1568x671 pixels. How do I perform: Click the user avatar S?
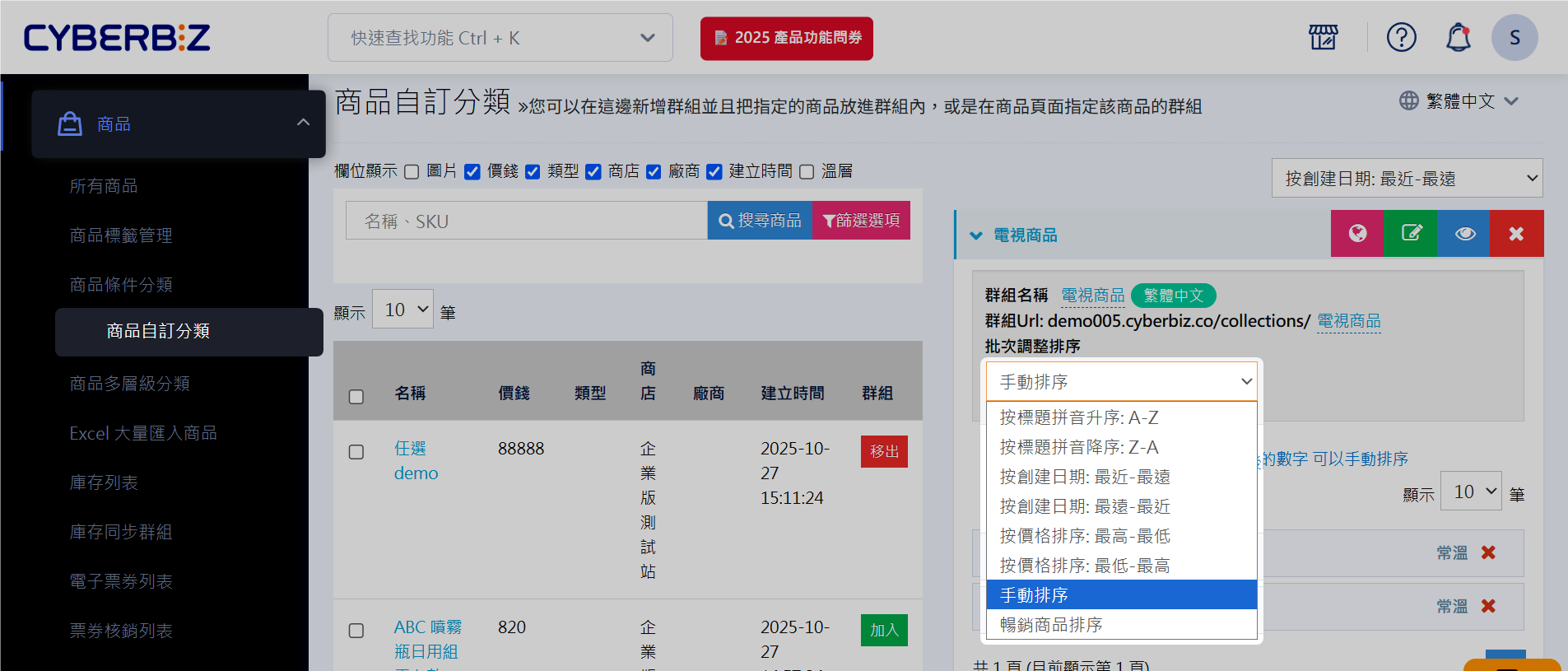1514,37
